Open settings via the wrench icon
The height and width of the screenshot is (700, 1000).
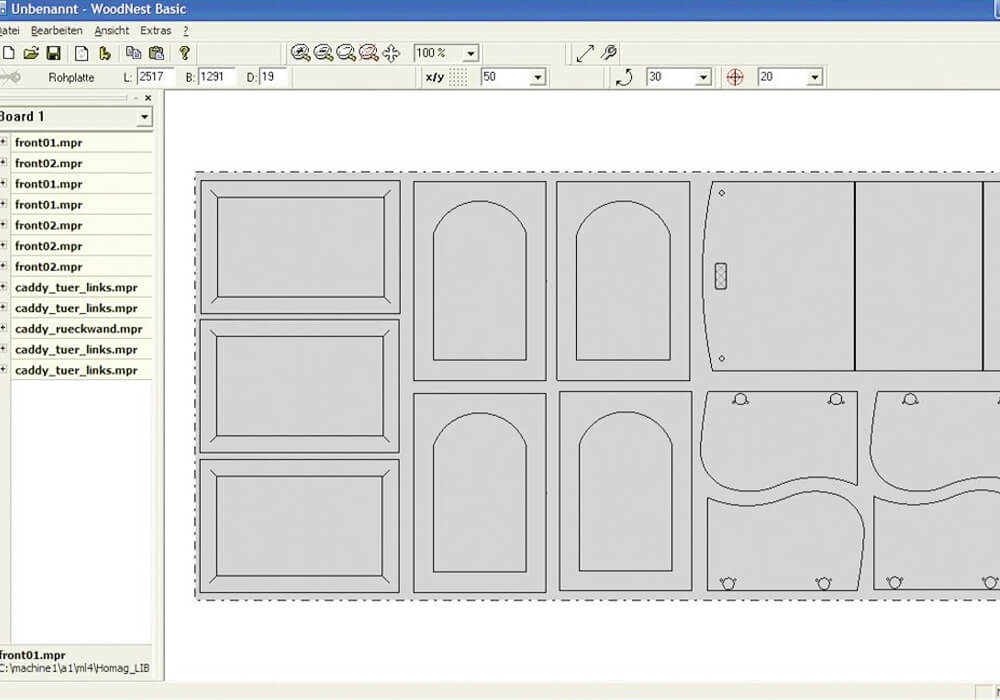609,52
